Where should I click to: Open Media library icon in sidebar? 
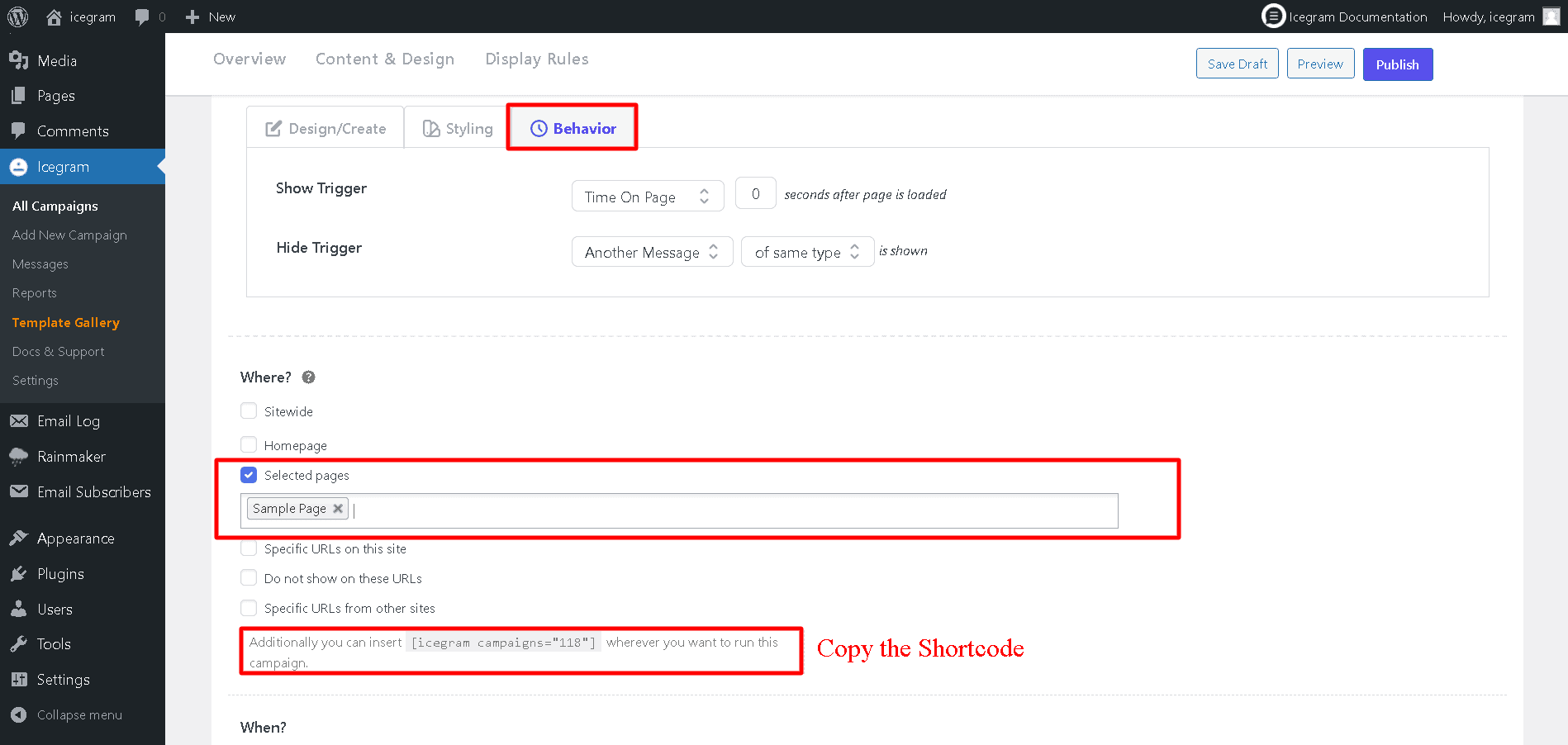[x=18, y=60]
